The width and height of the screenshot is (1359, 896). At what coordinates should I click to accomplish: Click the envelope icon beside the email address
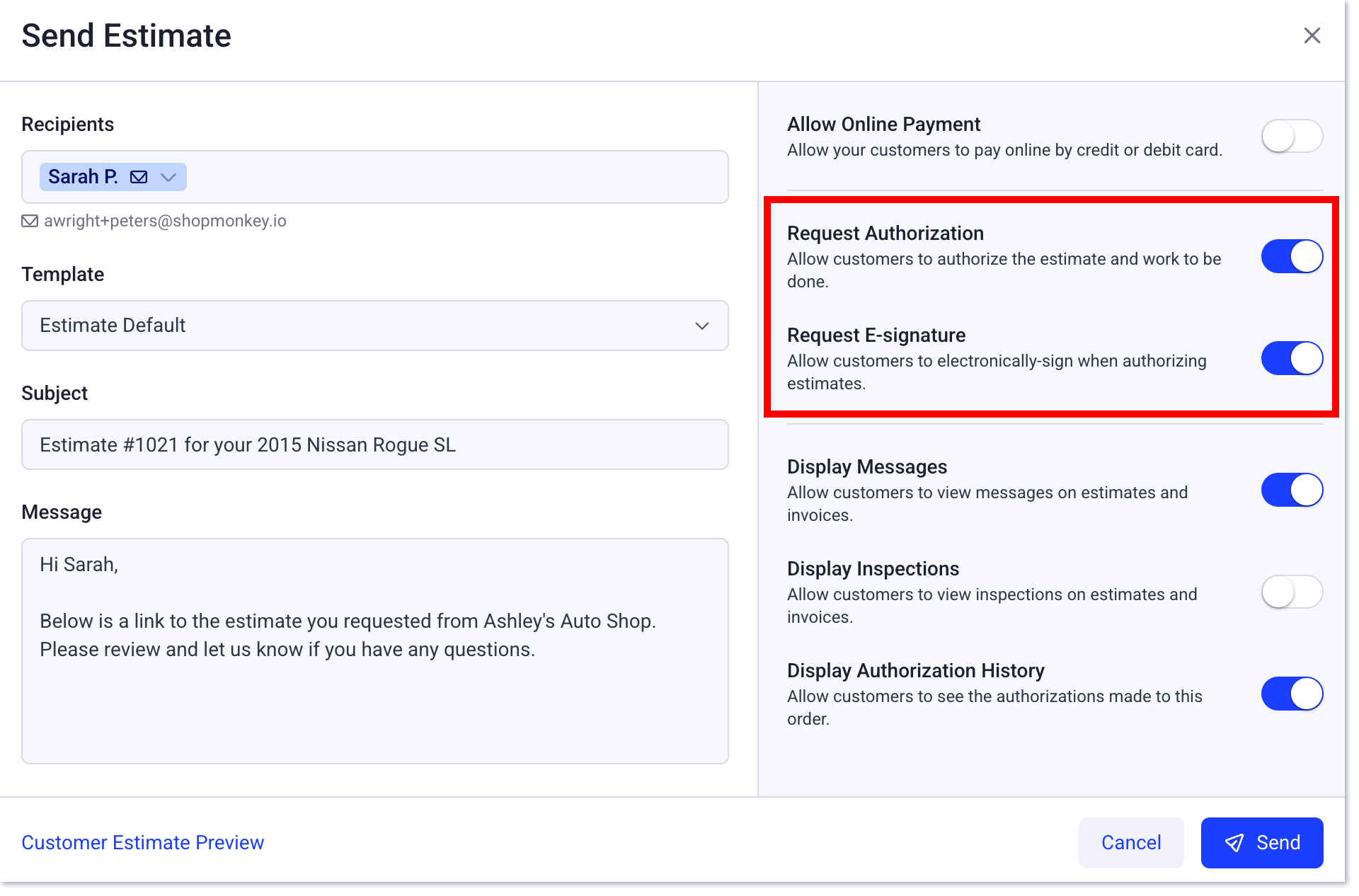coord(30,221)
